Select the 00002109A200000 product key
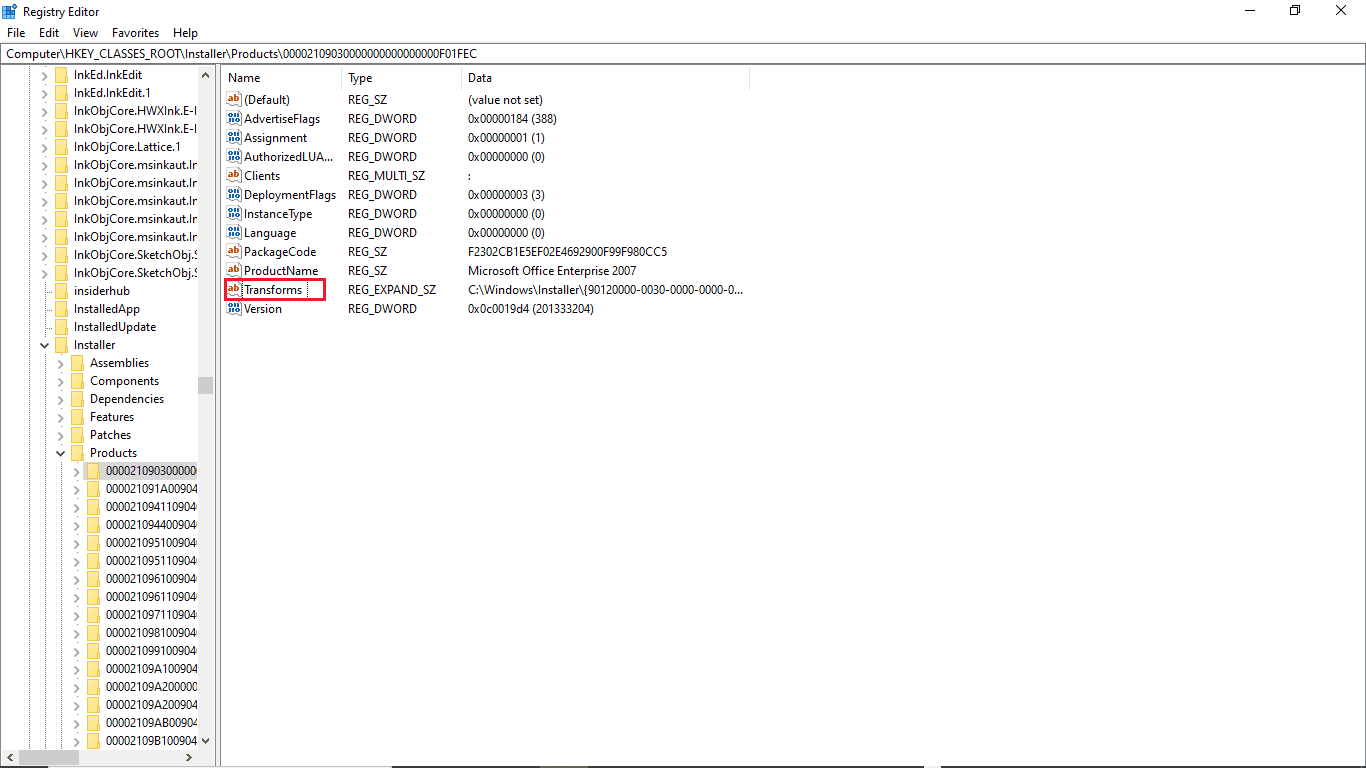Viewport: 1366px width, 768px height. [x=151, y=687]
